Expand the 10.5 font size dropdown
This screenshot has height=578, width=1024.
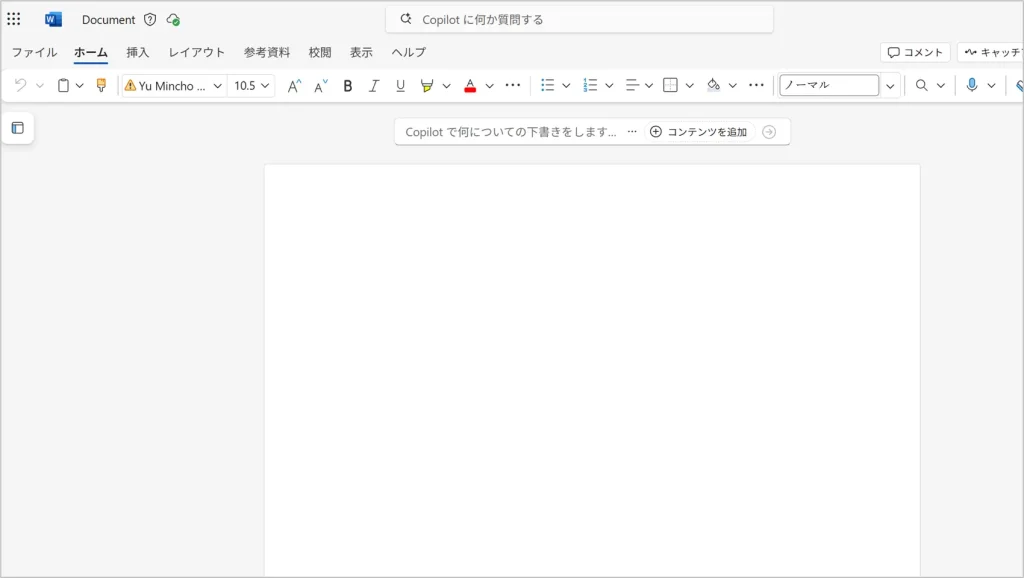click(x=265, y=86)
